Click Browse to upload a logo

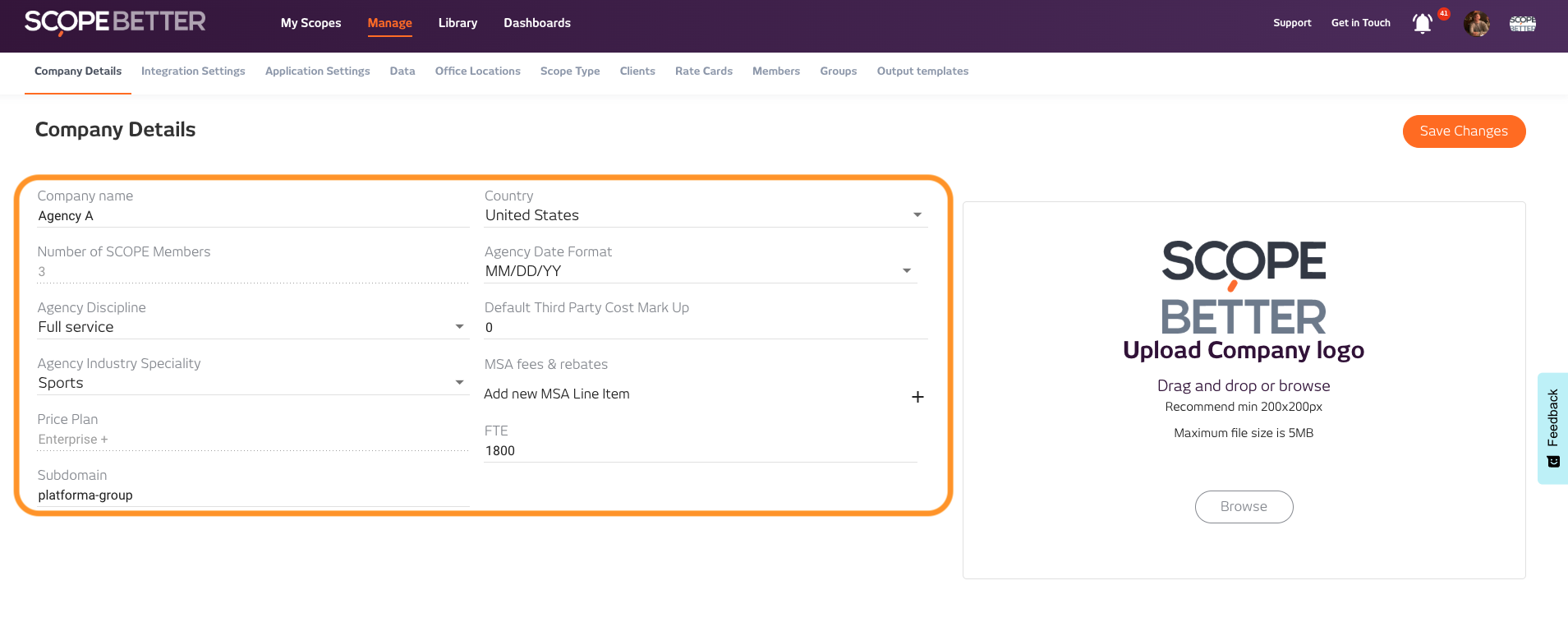click(x=1243, y=507)
